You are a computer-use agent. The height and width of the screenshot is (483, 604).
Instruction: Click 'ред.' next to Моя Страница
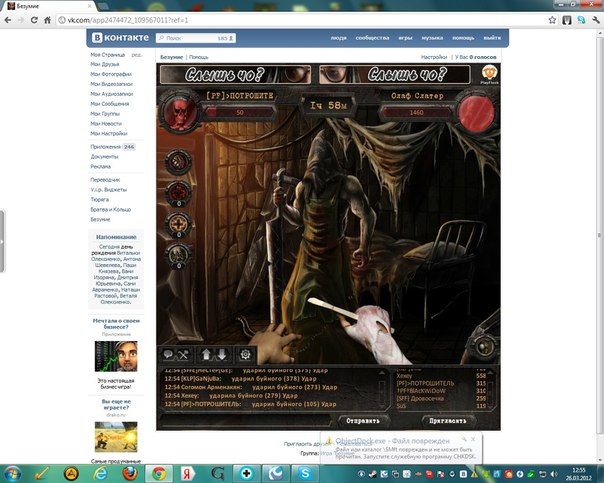[137, 55]
